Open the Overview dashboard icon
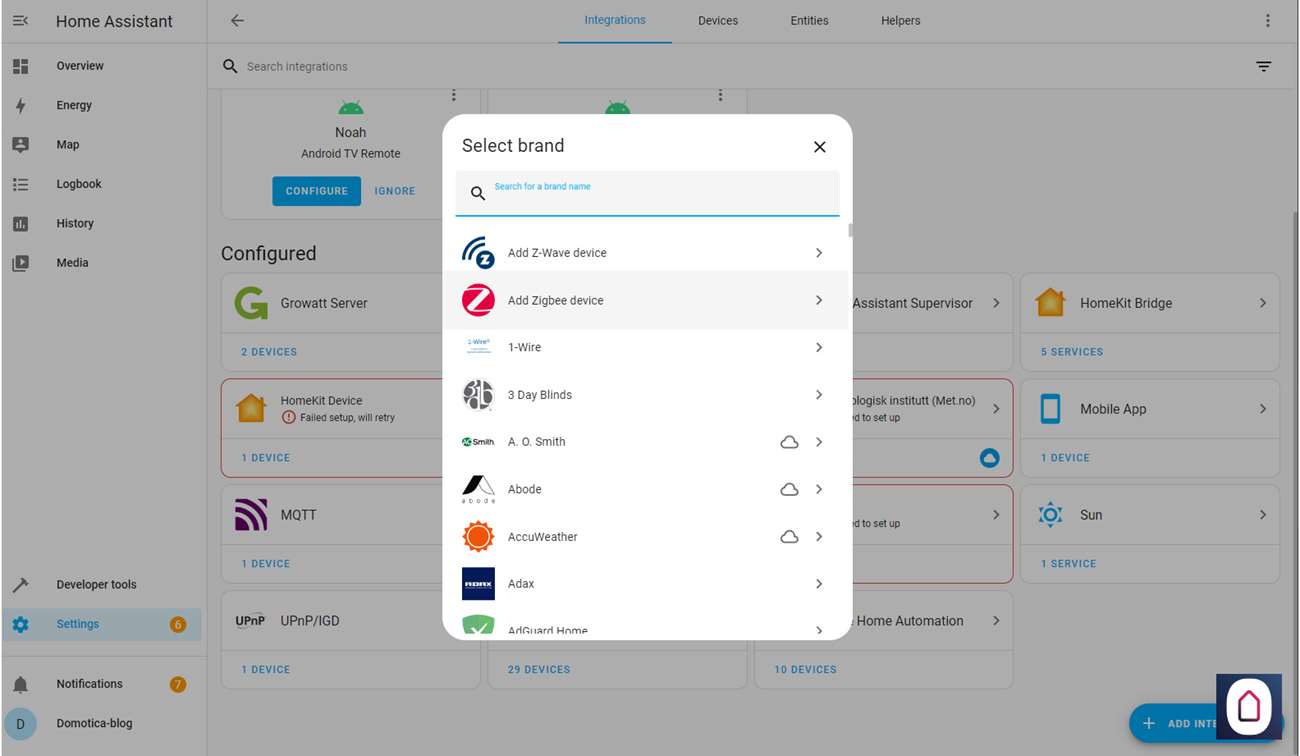The image size is (1300, 756). coord(20,66)
